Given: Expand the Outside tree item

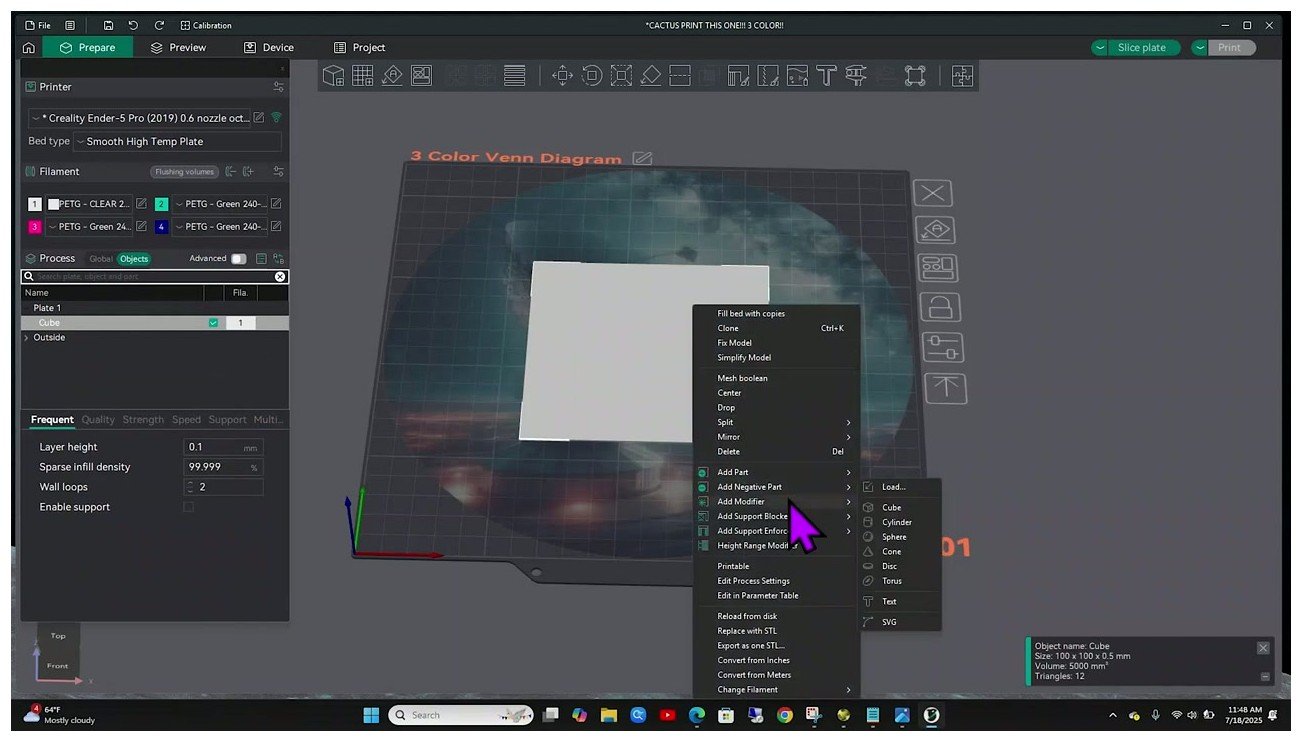Looking at the screenshot, I should point(26,338).
